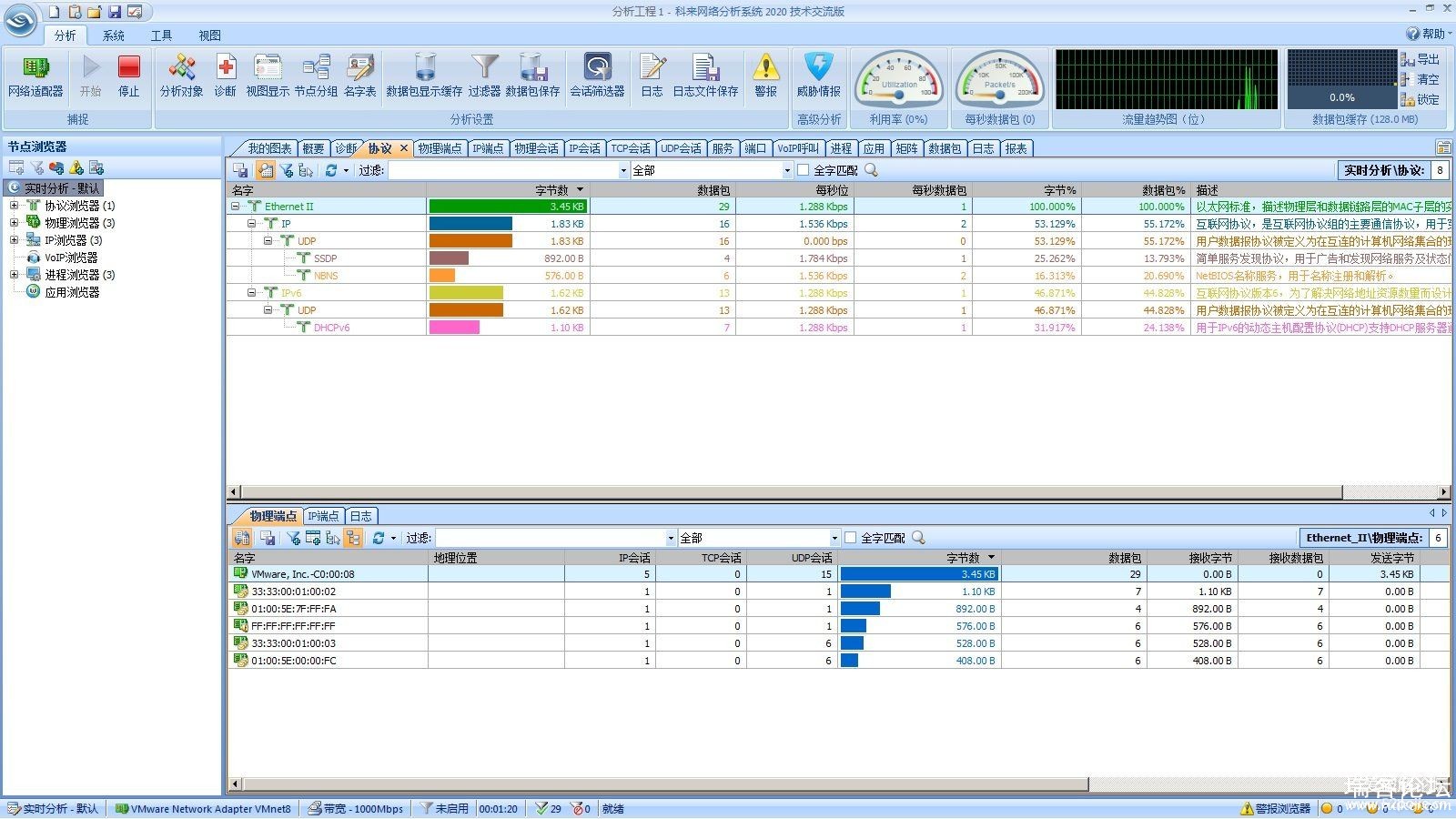Click search magnifier in lower endpoint filter bar
The image size is (1456, 819).
coord(918,538)
